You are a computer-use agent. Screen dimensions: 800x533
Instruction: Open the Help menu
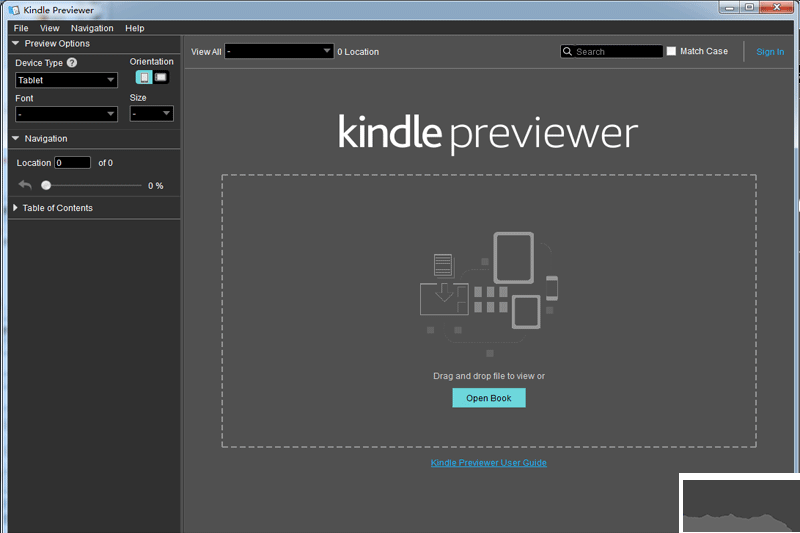pos(135,28)
